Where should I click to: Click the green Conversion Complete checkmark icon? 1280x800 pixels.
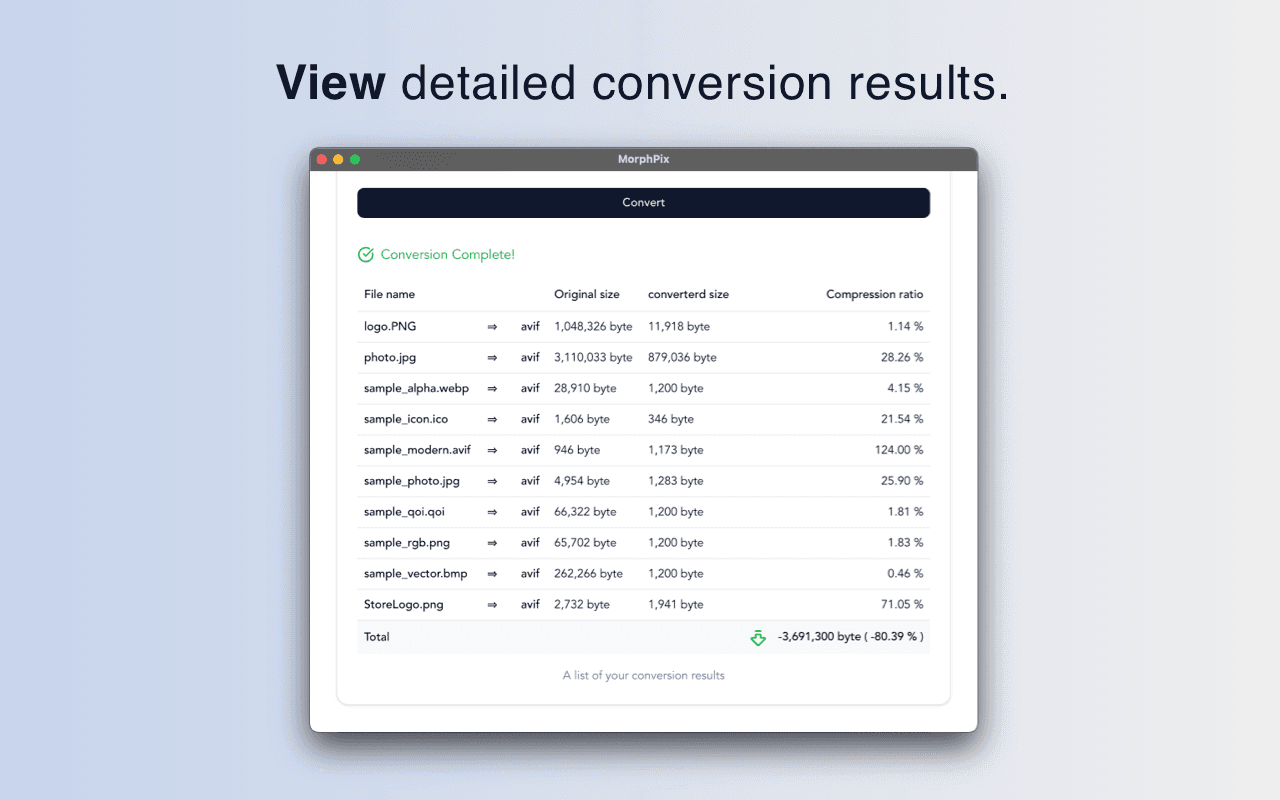coord(366,255)
